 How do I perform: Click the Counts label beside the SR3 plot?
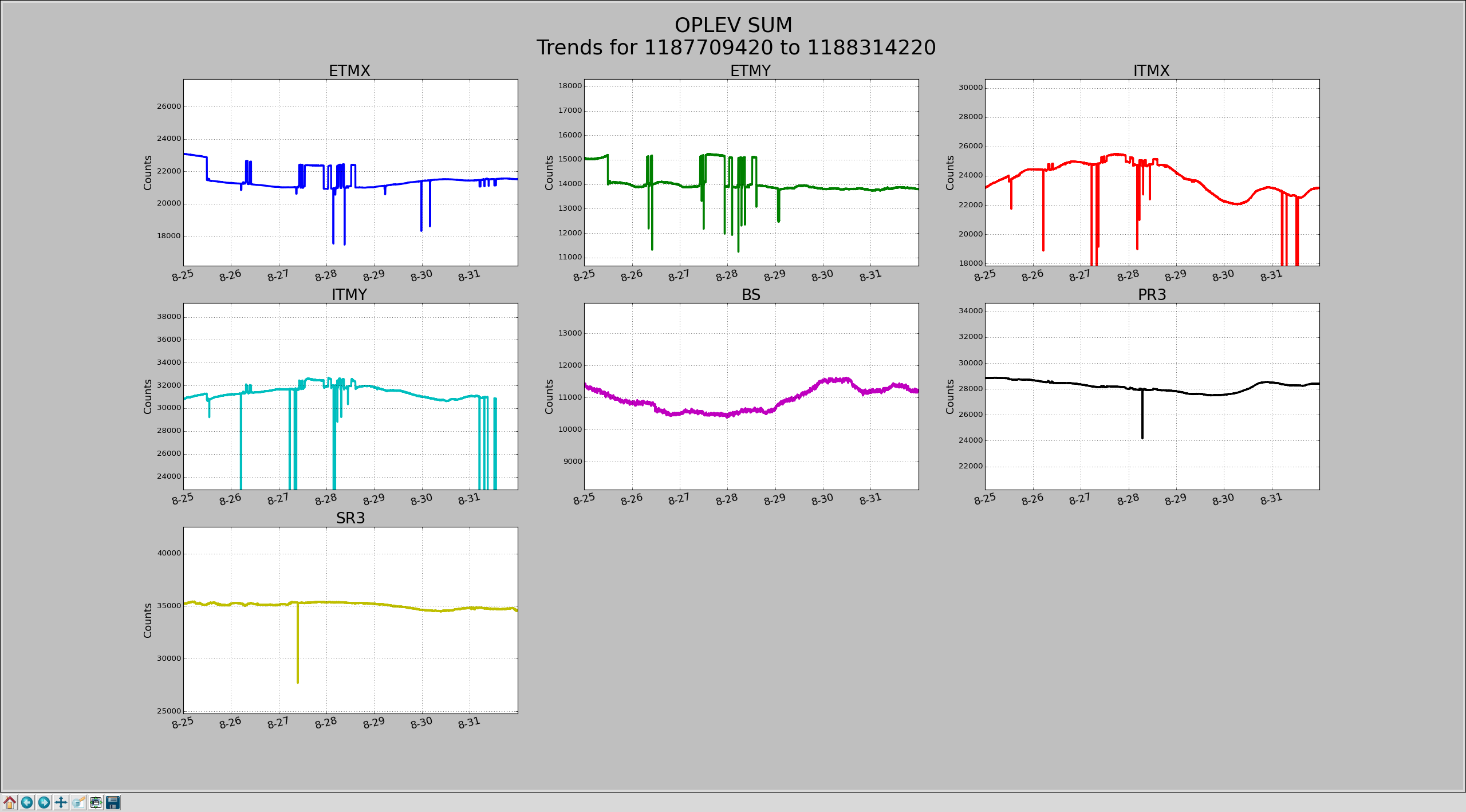tap(148, 620)
